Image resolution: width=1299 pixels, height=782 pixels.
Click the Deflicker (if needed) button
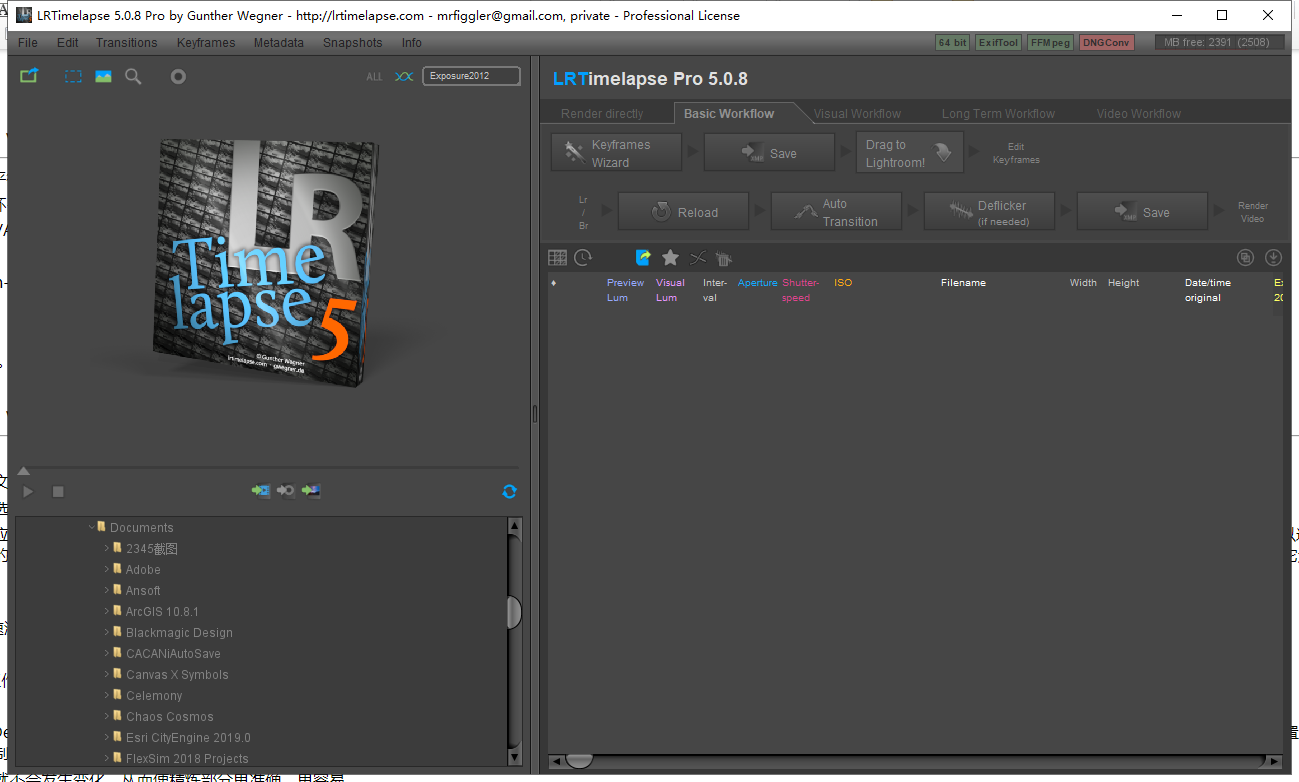point(989,212)
